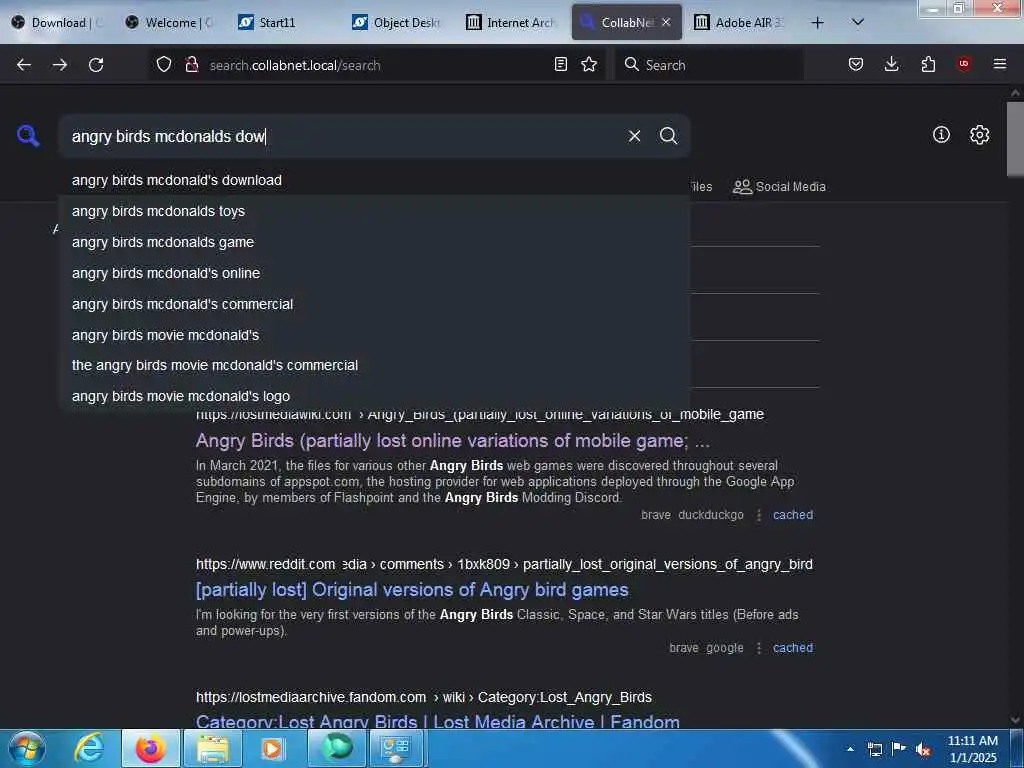Open the Windows Start menu
1024x768 pixels.
coord(26,748)
